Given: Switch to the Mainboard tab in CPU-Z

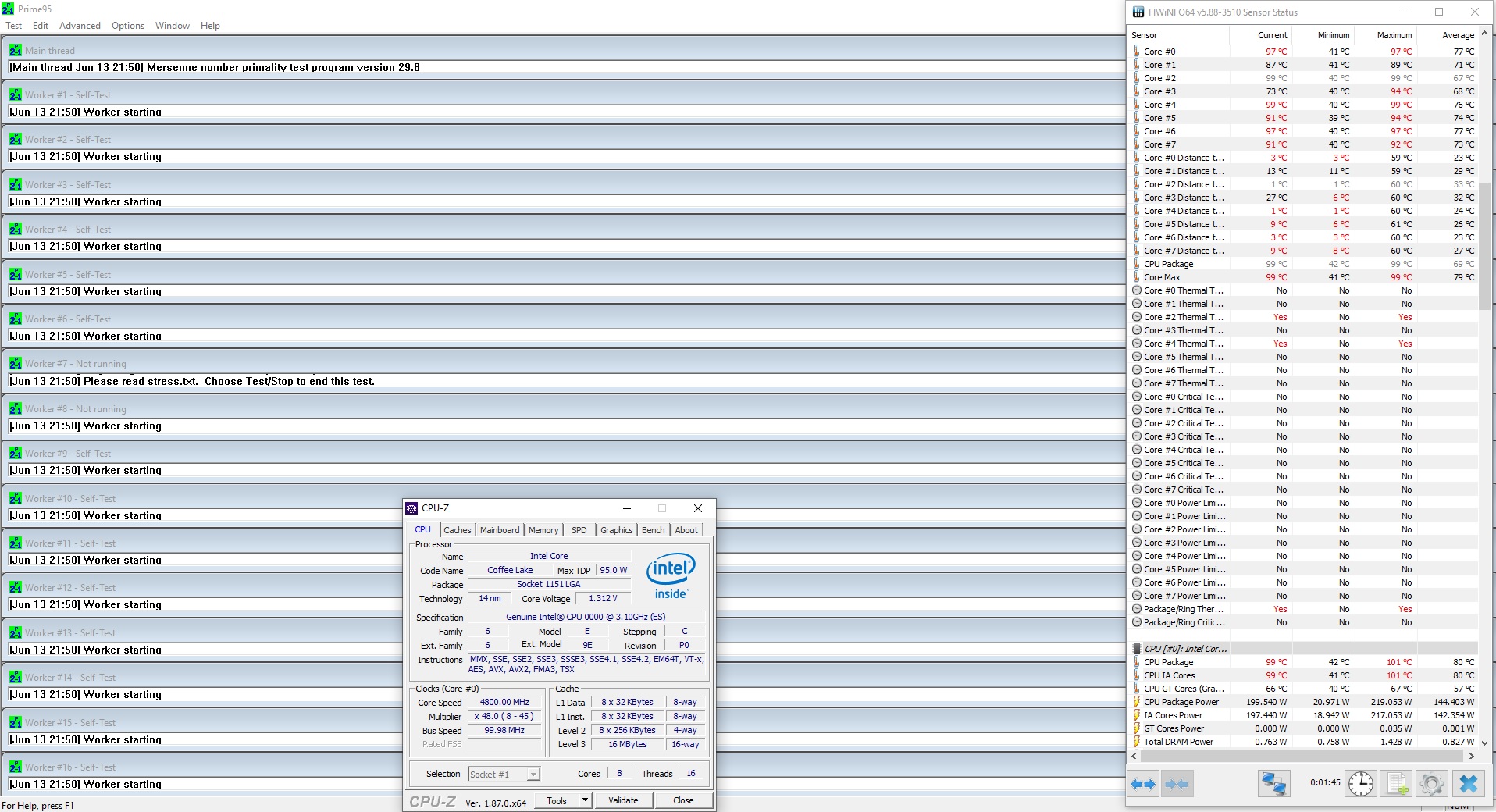Looking at the screenshot, I should (x=499, y=530).
